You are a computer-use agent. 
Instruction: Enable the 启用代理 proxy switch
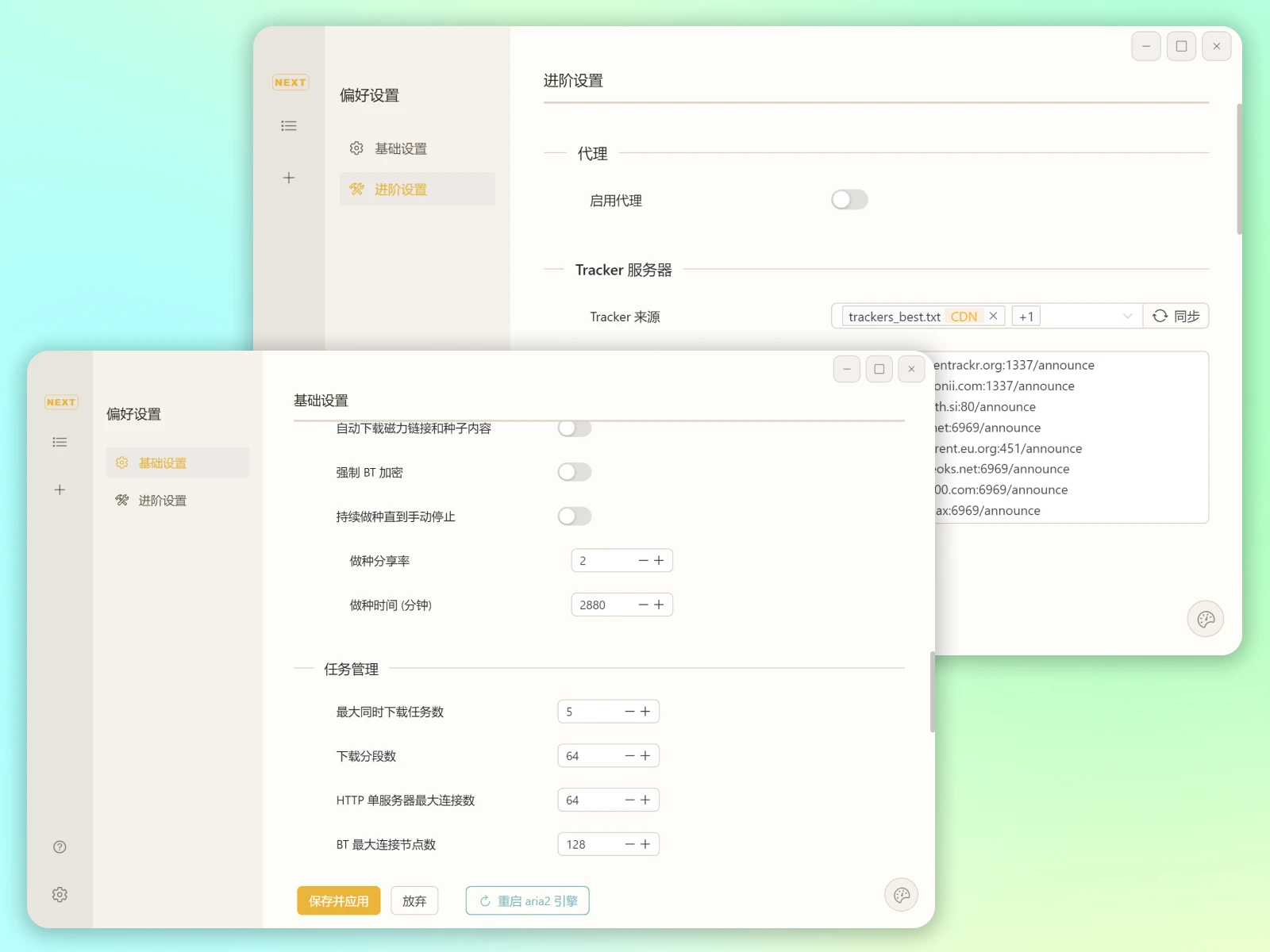tap(849, 200)
